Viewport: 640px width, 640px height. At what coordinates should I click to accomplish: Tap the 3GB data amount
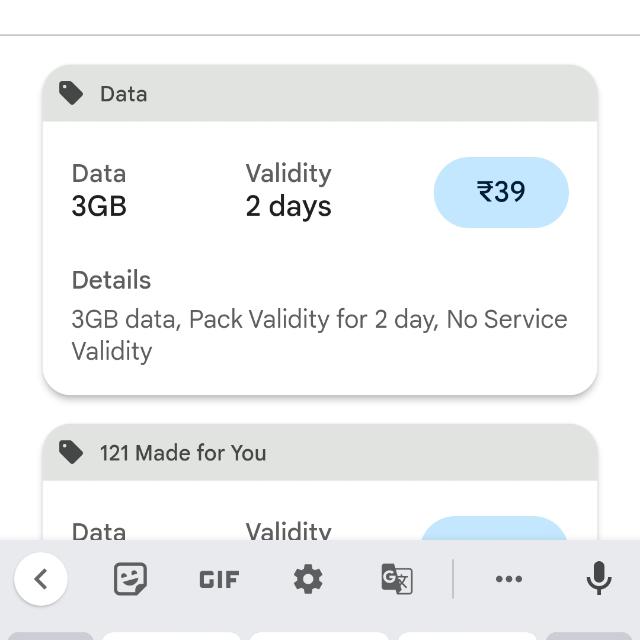click(99, 206)
